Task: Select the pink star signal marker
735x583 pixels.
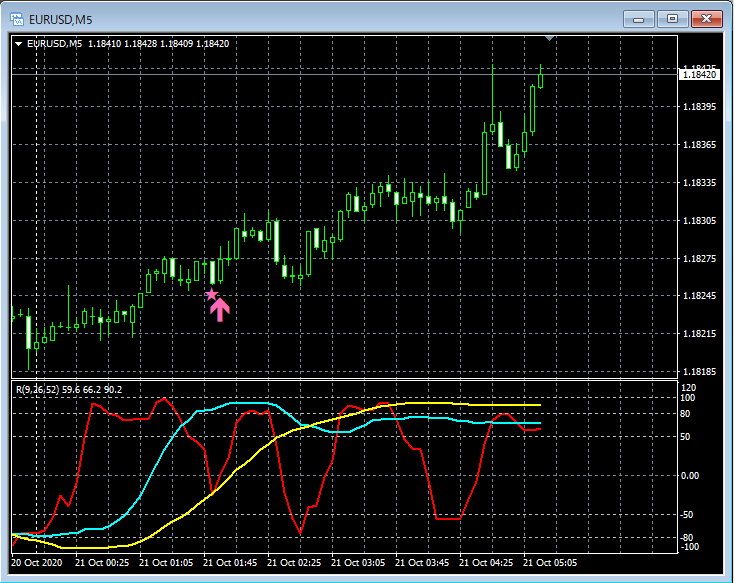Action: coord(212,295)
